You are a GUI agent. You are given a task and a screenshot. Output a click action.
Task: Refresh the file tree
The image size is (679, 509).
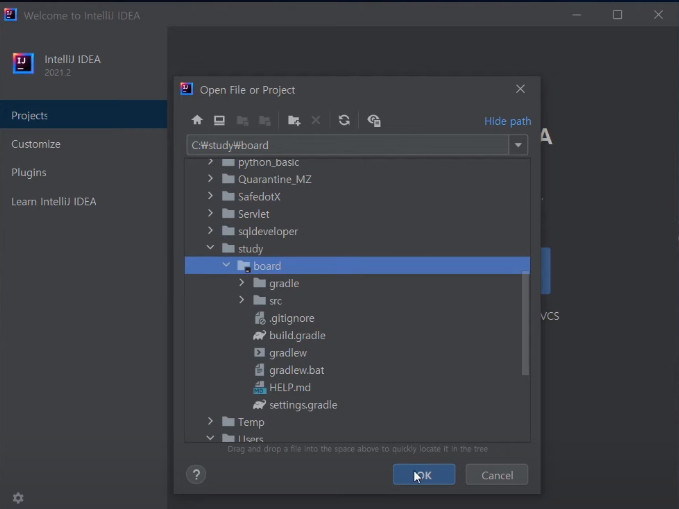(x=344, y=120)
